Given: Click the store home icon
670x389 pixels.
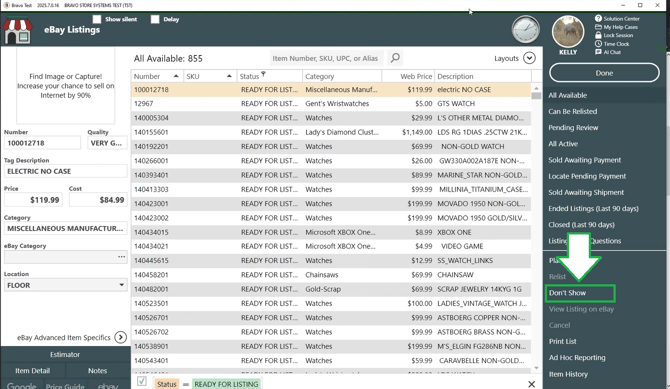Looking at the screenshot, I should point(18,30).
